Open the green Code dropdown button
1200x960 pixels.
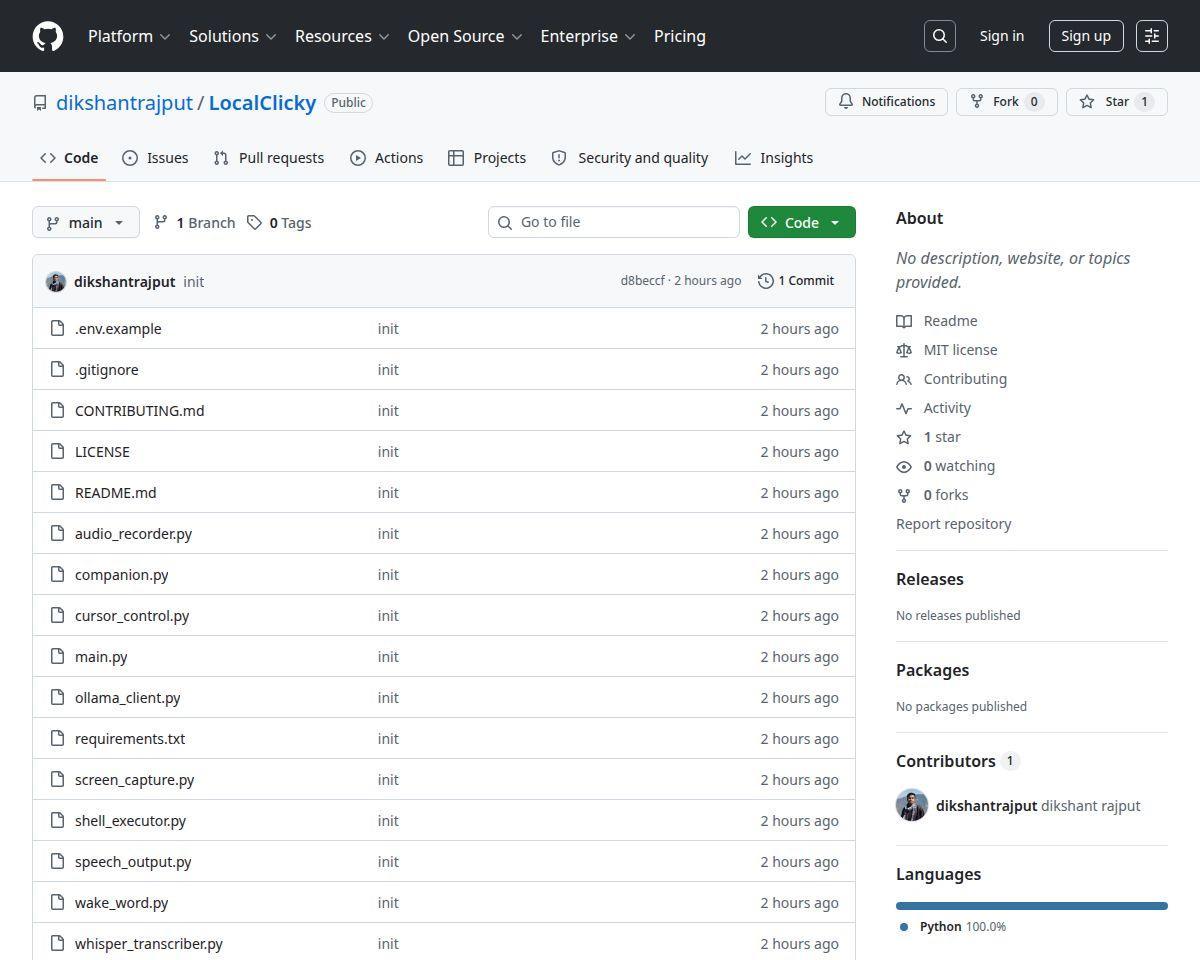click(802, 222)
